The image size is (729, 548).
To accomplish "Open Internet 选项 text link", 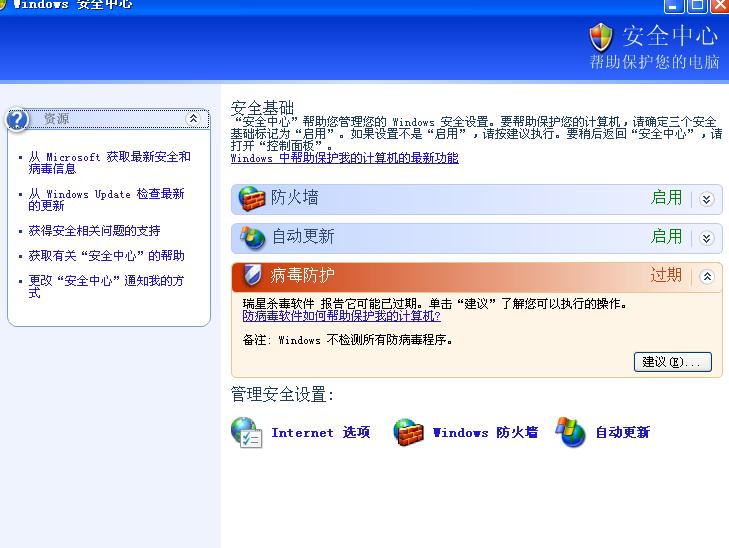I will [321, 432].
